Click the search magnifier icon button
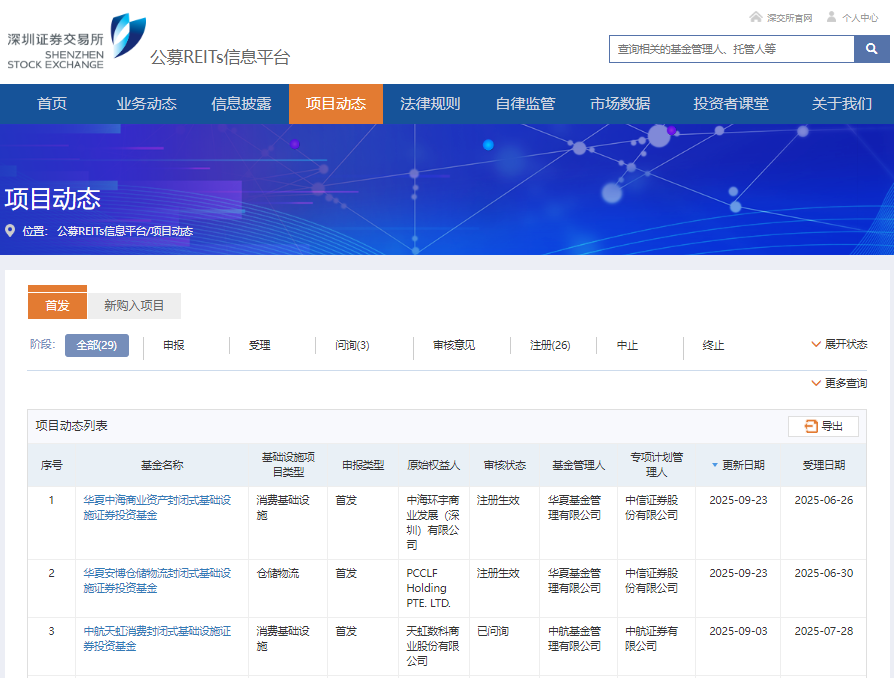Viewport: 894px width, 678px height. coord(871,49)
